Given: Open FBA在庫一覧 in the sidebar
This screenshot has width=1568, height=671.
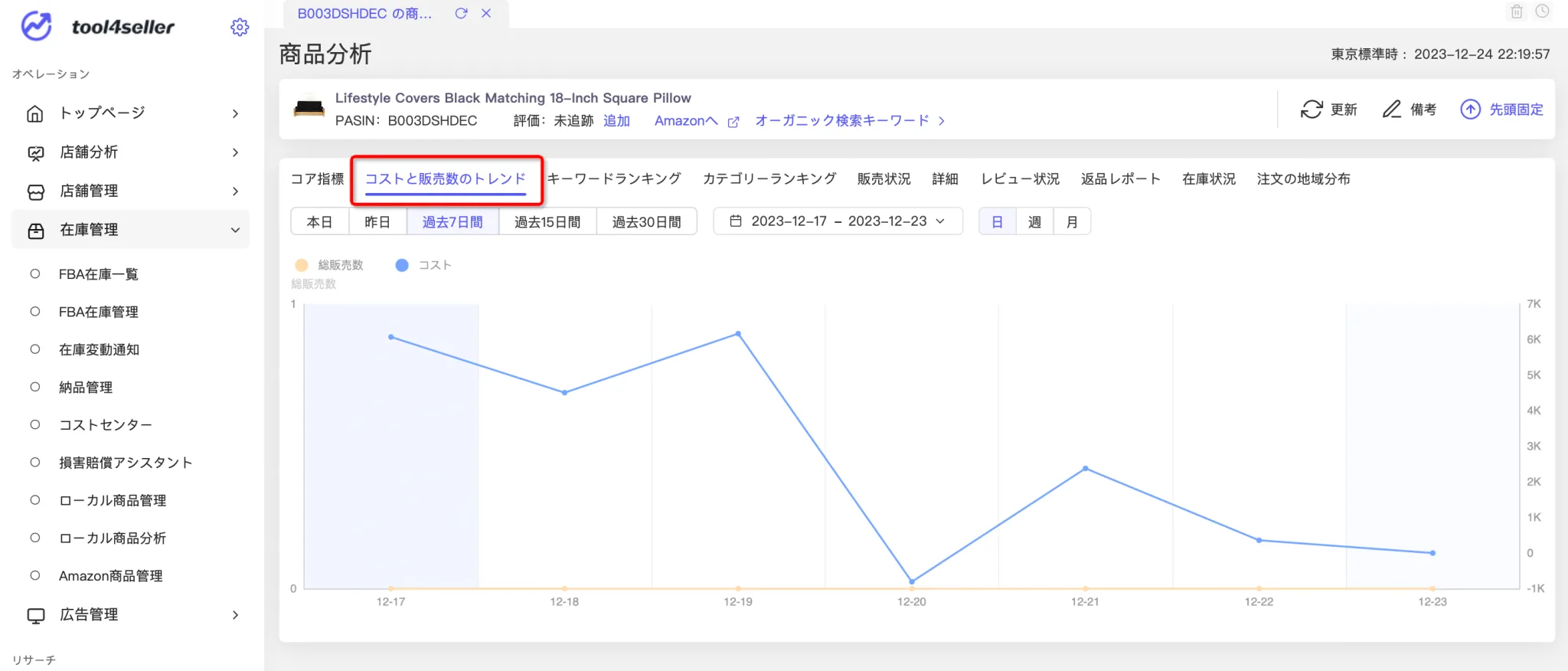Looking at the screenshot, I should coord(99,274).
